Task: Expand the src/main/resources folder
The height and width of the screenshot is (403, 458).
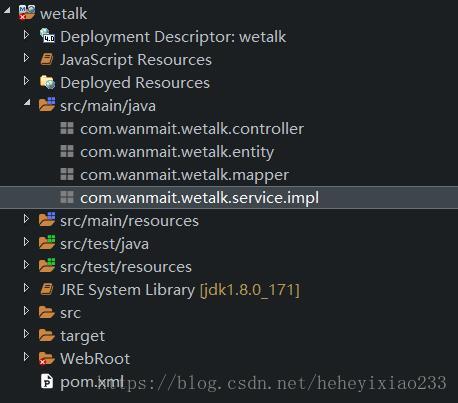Action: (x=26, y=219)
